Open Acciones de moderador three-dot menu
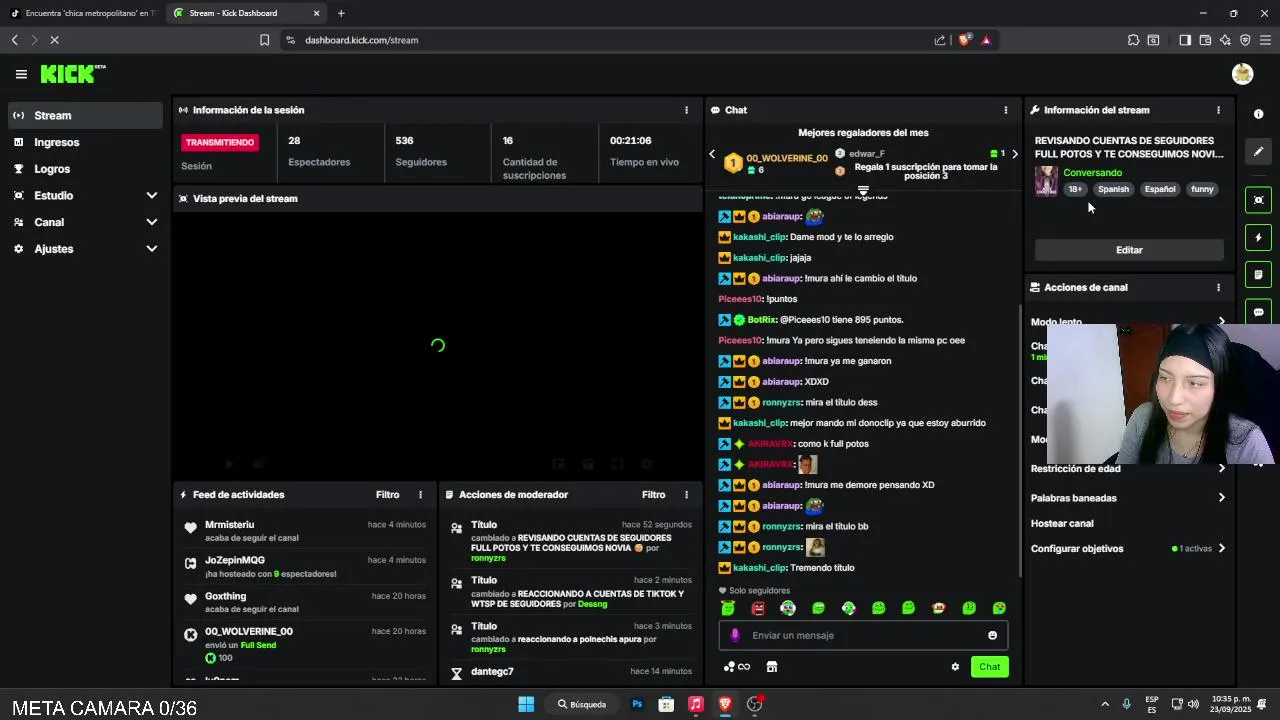Image resolution: width=1280 pixels, height=720 pixels. coord(686,495)
